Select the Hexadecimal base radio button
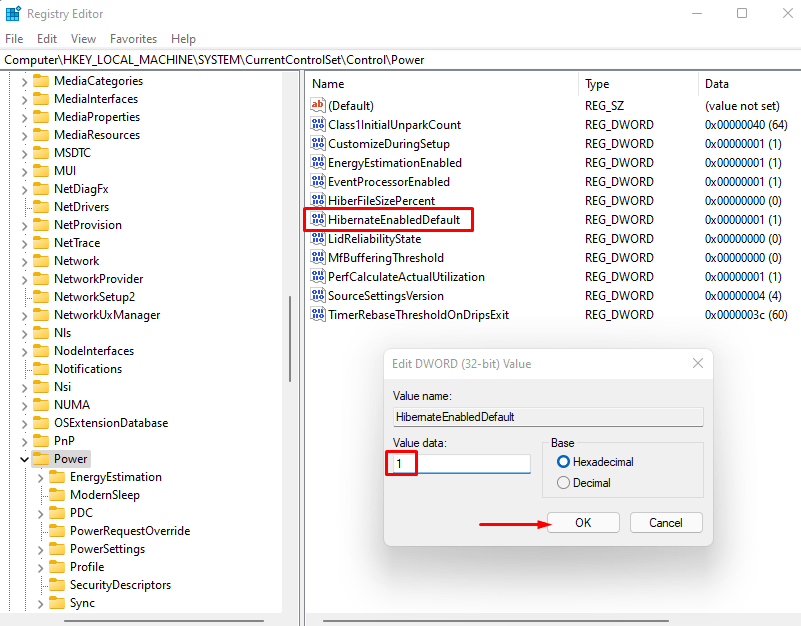The height and width of the screenshot is (626, 801). [x=563, y=461]
